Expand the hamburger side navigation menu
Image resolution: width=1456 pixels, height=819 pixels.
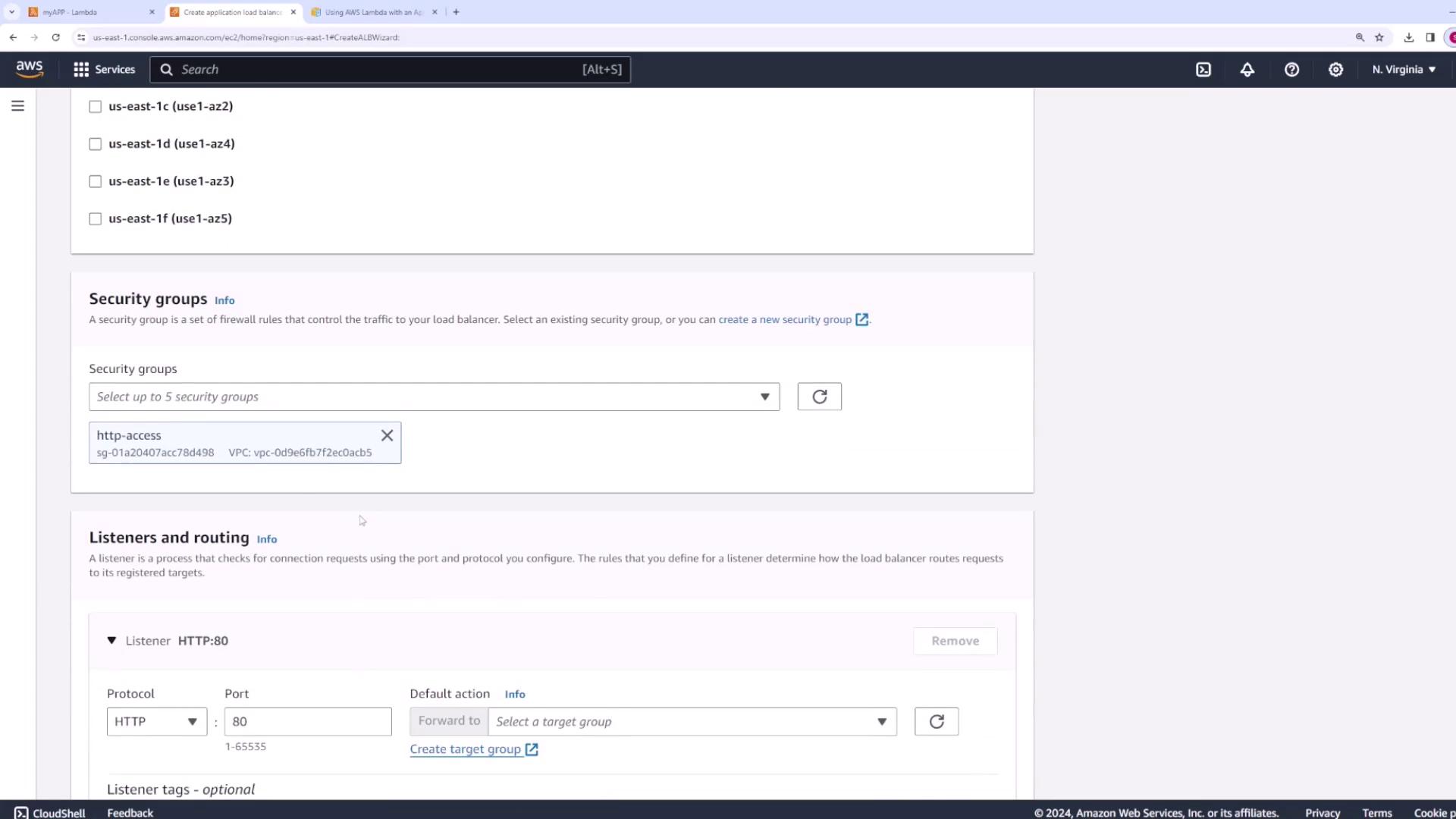coord(18,106)
